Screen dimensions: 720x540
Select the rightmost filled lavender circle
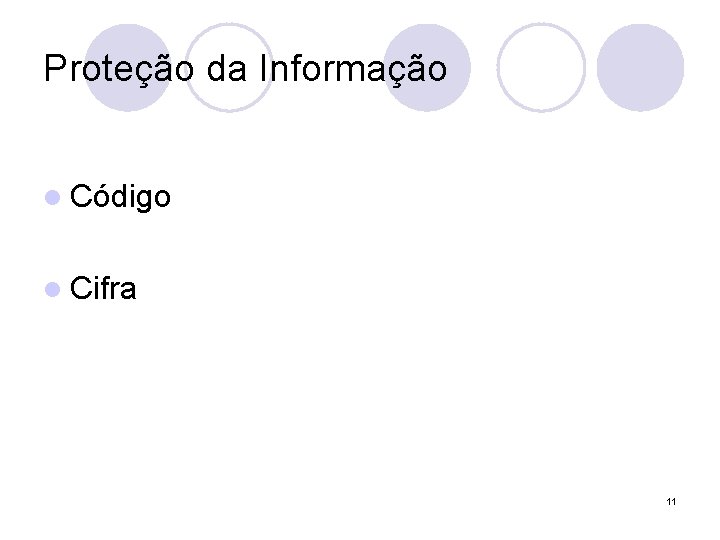tap(640, 67)
